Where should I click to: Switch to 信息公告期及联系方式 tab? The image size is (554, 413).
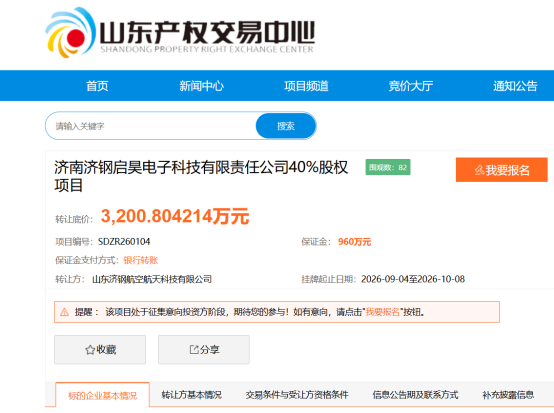[416, 395]
